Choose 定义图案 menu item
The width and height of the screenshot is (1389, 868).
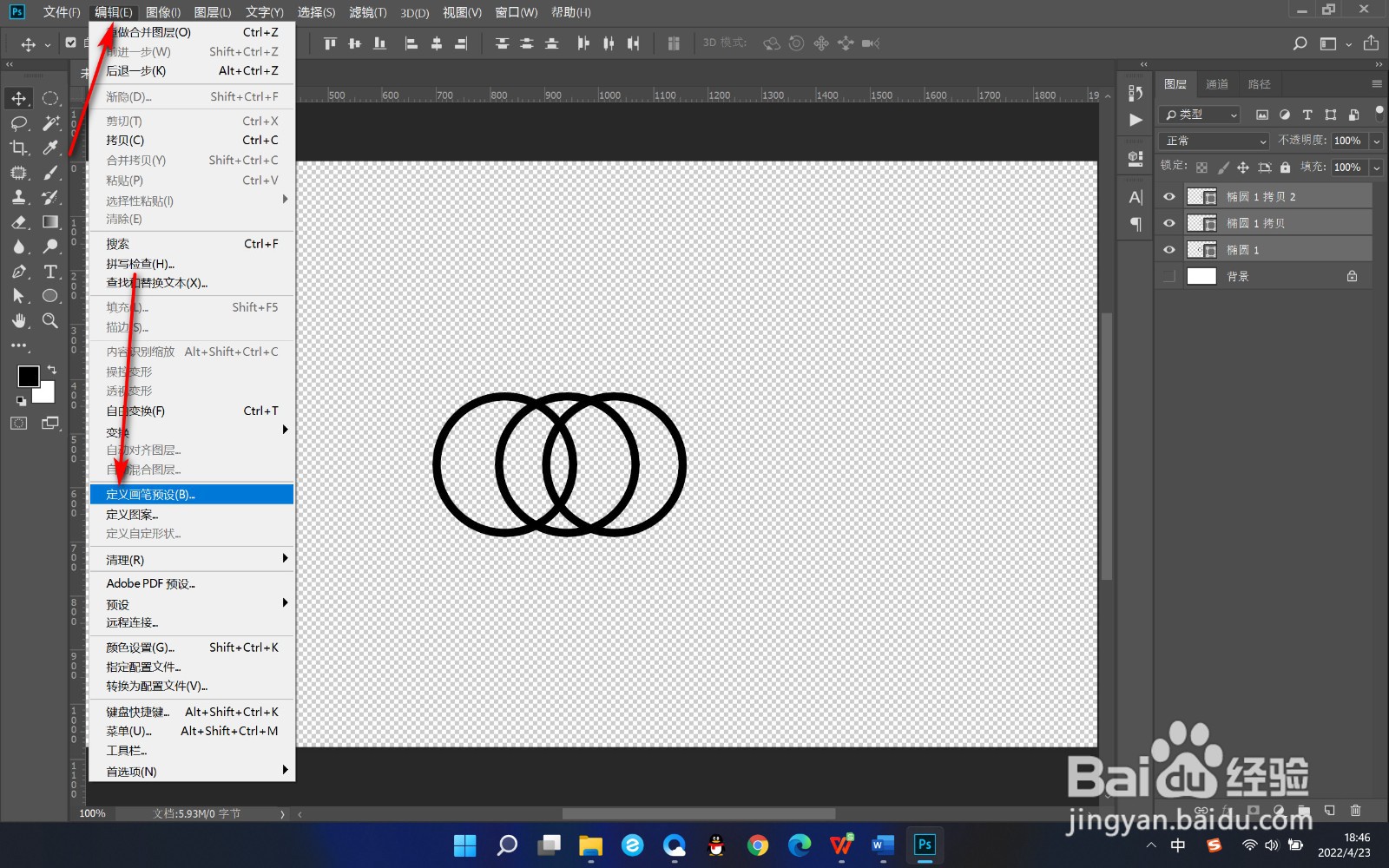[192, 515]
